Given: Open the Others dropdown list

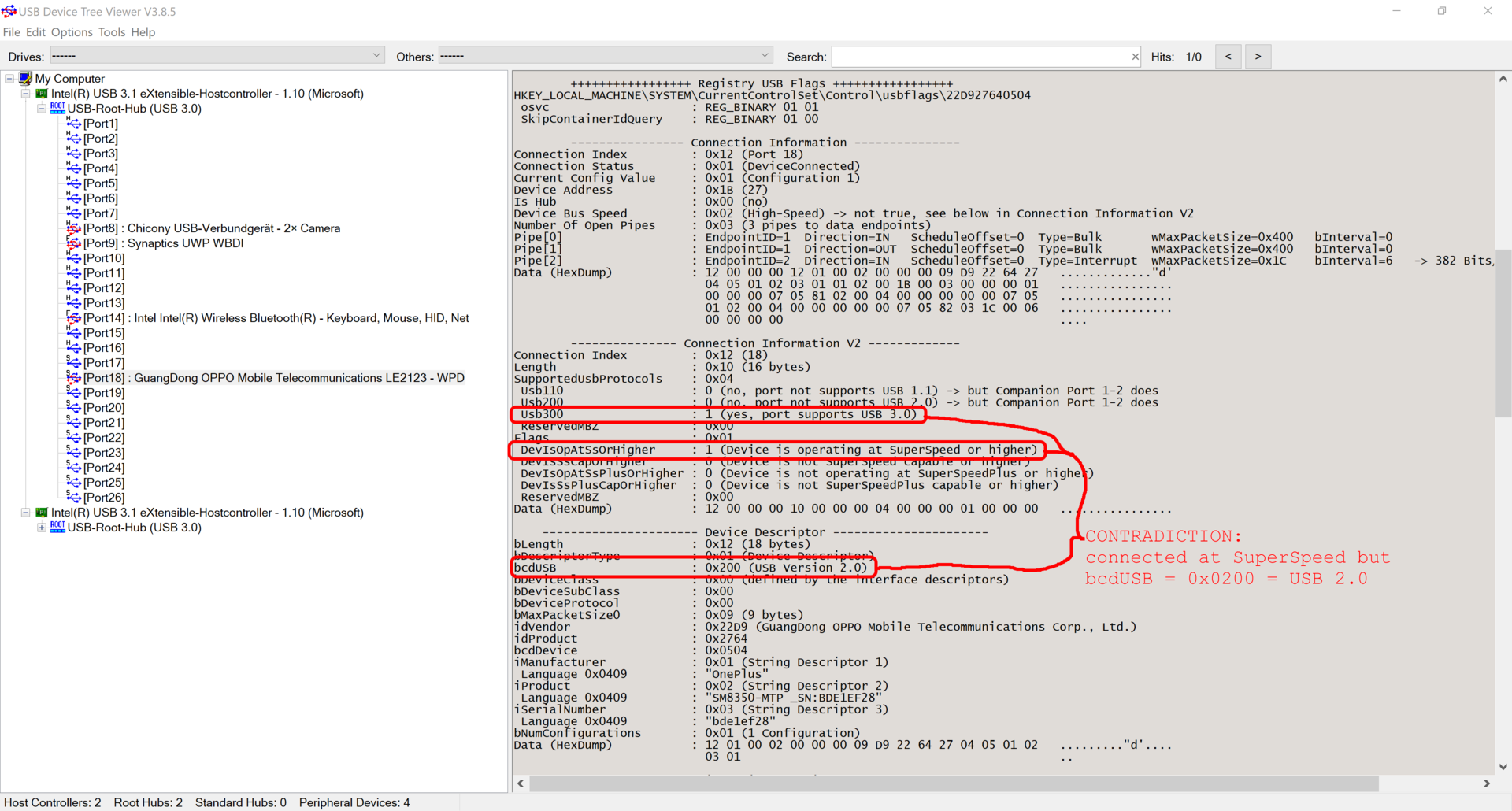Looking at the screenshot, I should point(764,56).
